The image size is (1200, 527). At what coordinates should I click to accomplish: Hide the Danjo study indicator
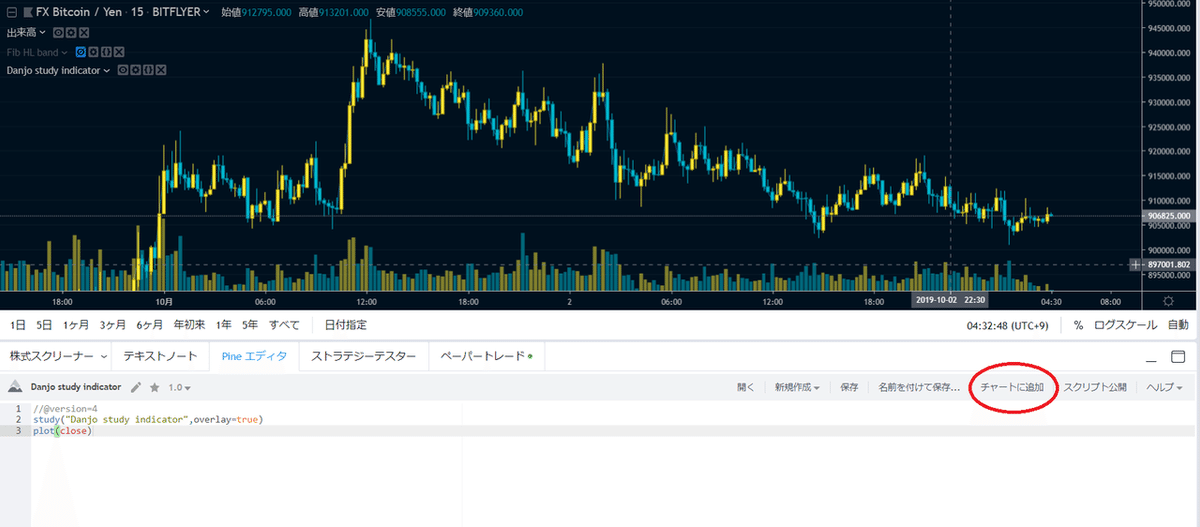click(x=122, y=70)
